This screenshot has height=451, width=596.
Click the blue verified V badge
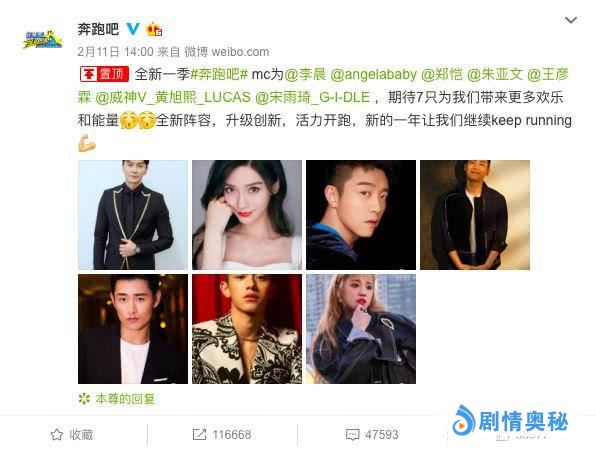[x=133, y=29]
